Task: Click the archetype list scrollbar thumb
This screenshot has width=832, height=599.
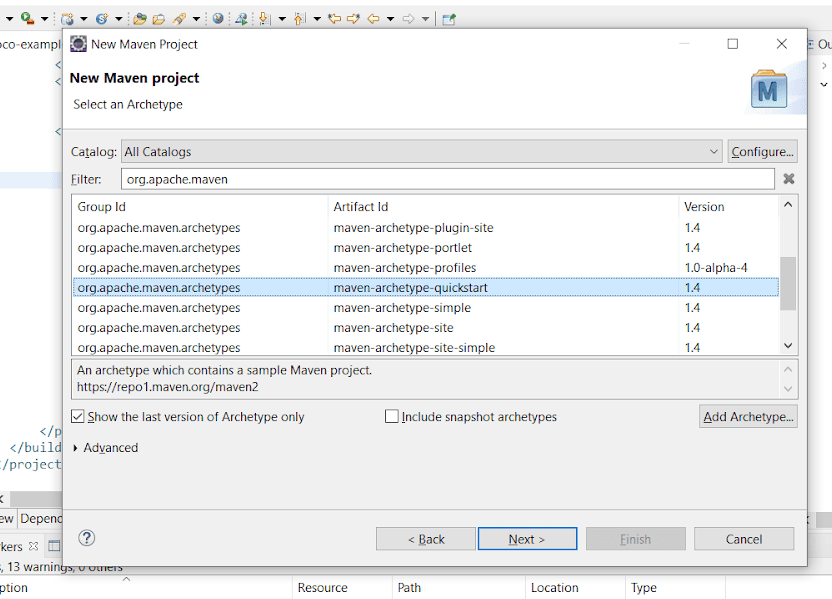Action: coord(788,283)
